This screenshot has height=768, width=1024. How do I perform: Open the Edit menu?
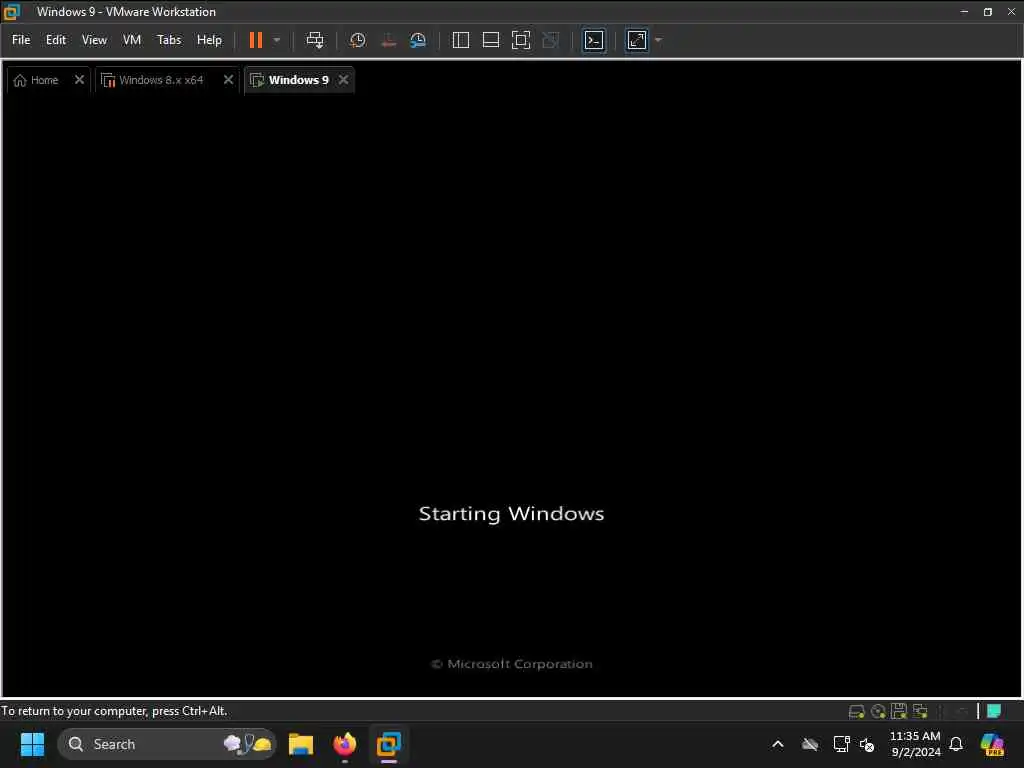click(x=56, y=40)
